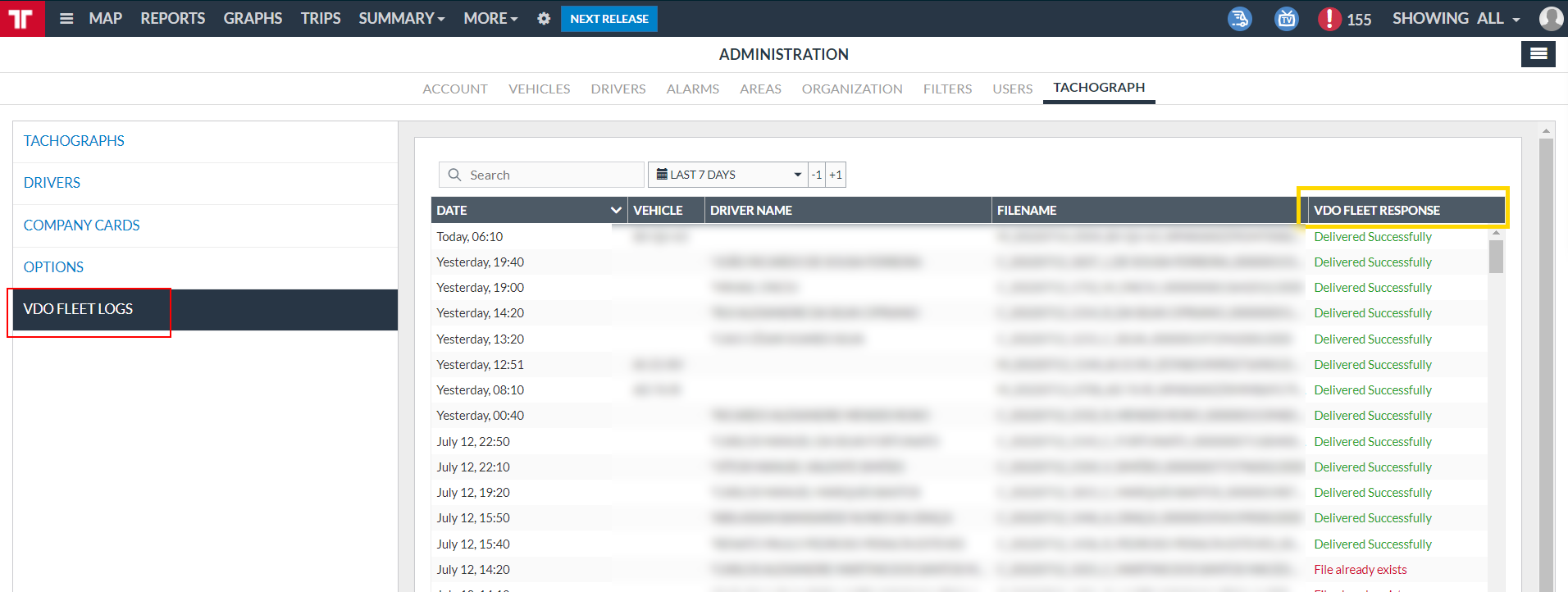Switch to the ALARMS tab

tap(692, 89)
